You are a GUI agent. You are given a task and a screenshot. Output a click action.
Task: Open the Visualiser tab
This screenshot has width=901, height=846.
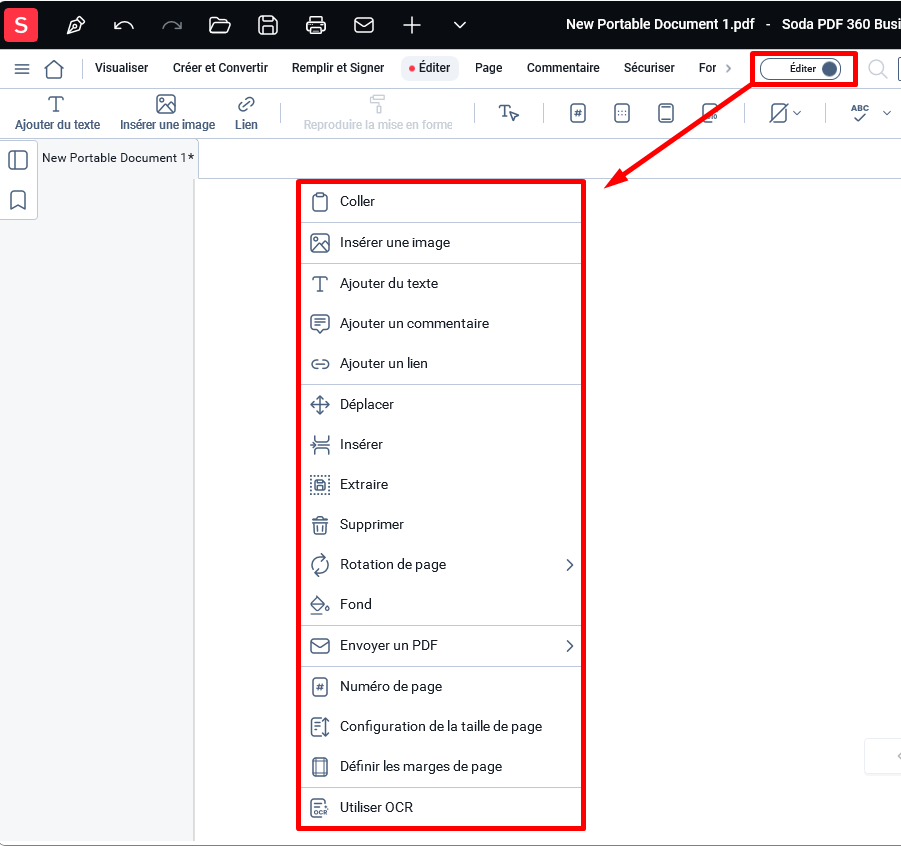tap(121, 68)
